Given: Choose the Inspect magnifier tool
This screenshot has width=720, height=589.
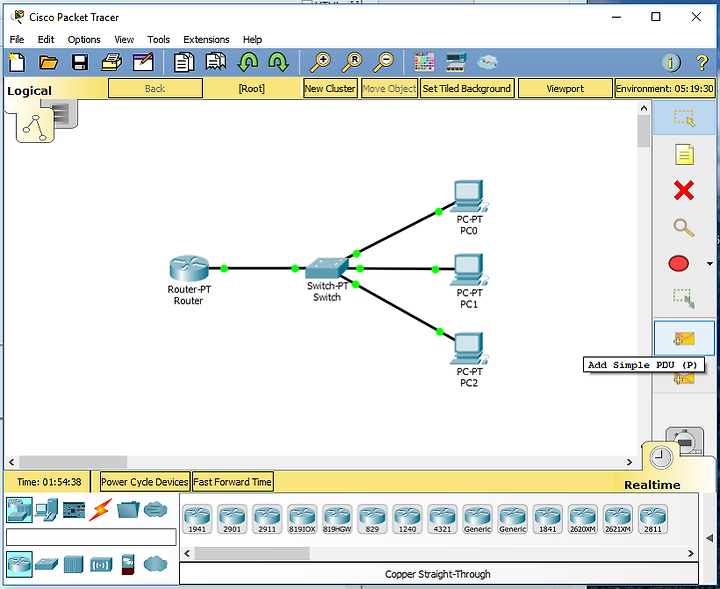Looking at the screenshot, I should pyautogui.click(x=684, y=227).
